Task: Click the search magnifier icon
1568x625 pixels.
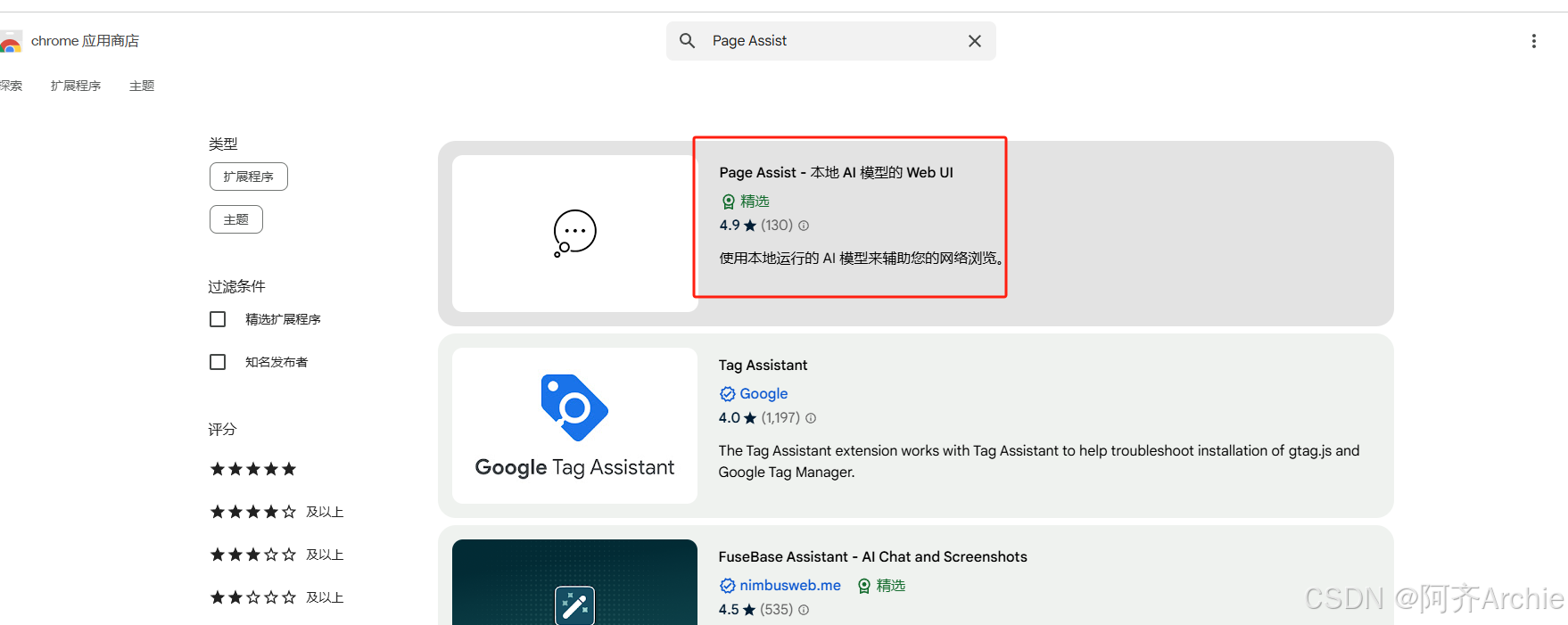Action: tap(687, 41)
